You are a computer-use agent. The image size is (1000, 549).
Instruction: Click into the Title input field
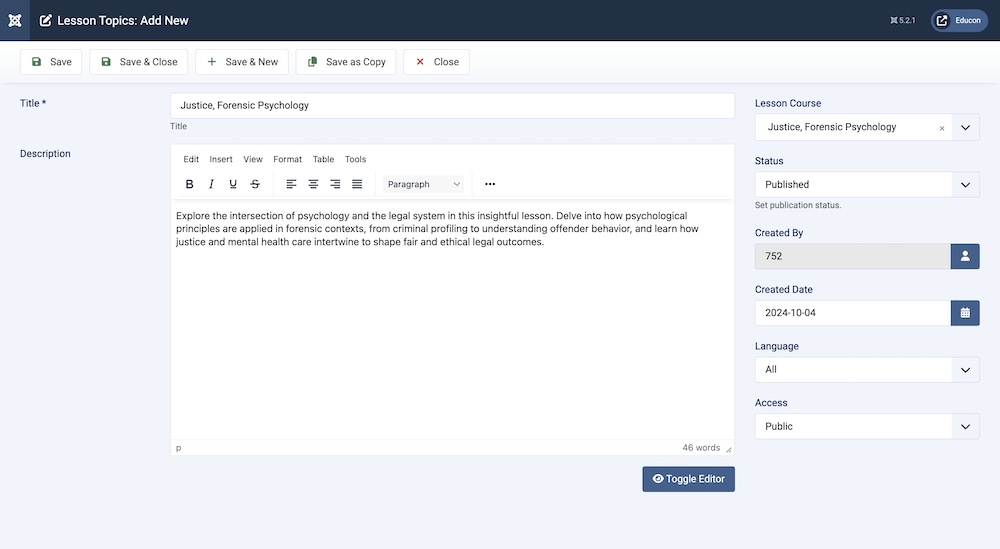pyautogui.click(x=452, y=106)
